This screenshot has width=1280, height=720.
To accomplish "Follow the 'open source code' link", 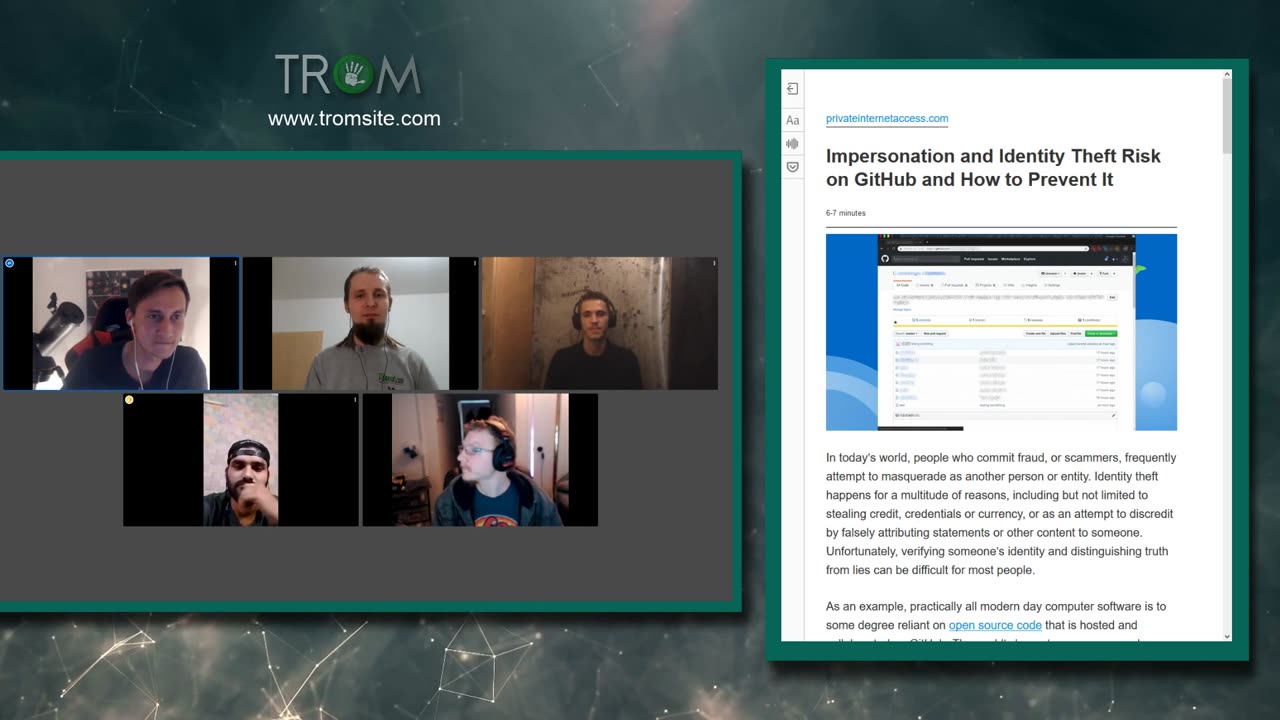I will (995, 625).
